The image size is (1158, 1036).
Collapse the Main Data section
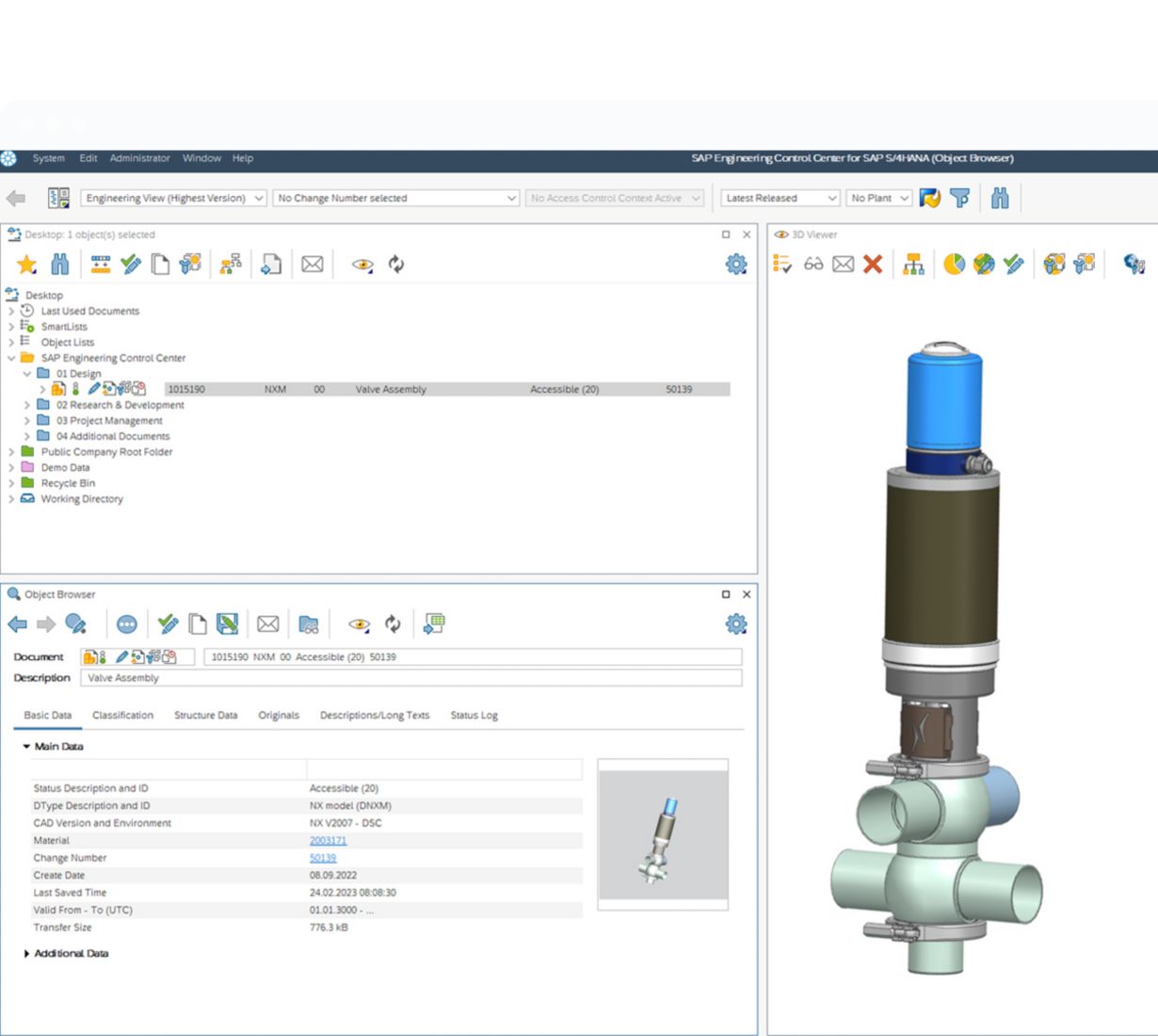tap(26, 747)
